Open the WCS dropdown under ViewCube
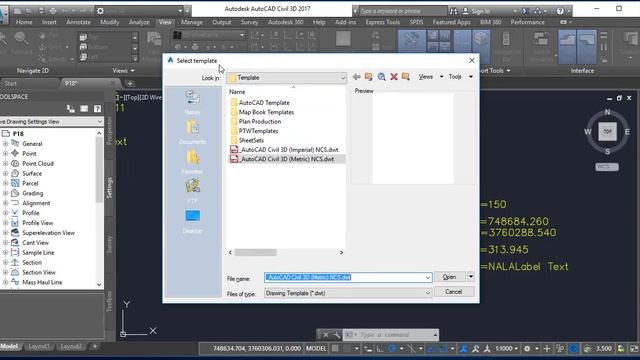Viewport: 640px width, 360px height. [607, 167]
